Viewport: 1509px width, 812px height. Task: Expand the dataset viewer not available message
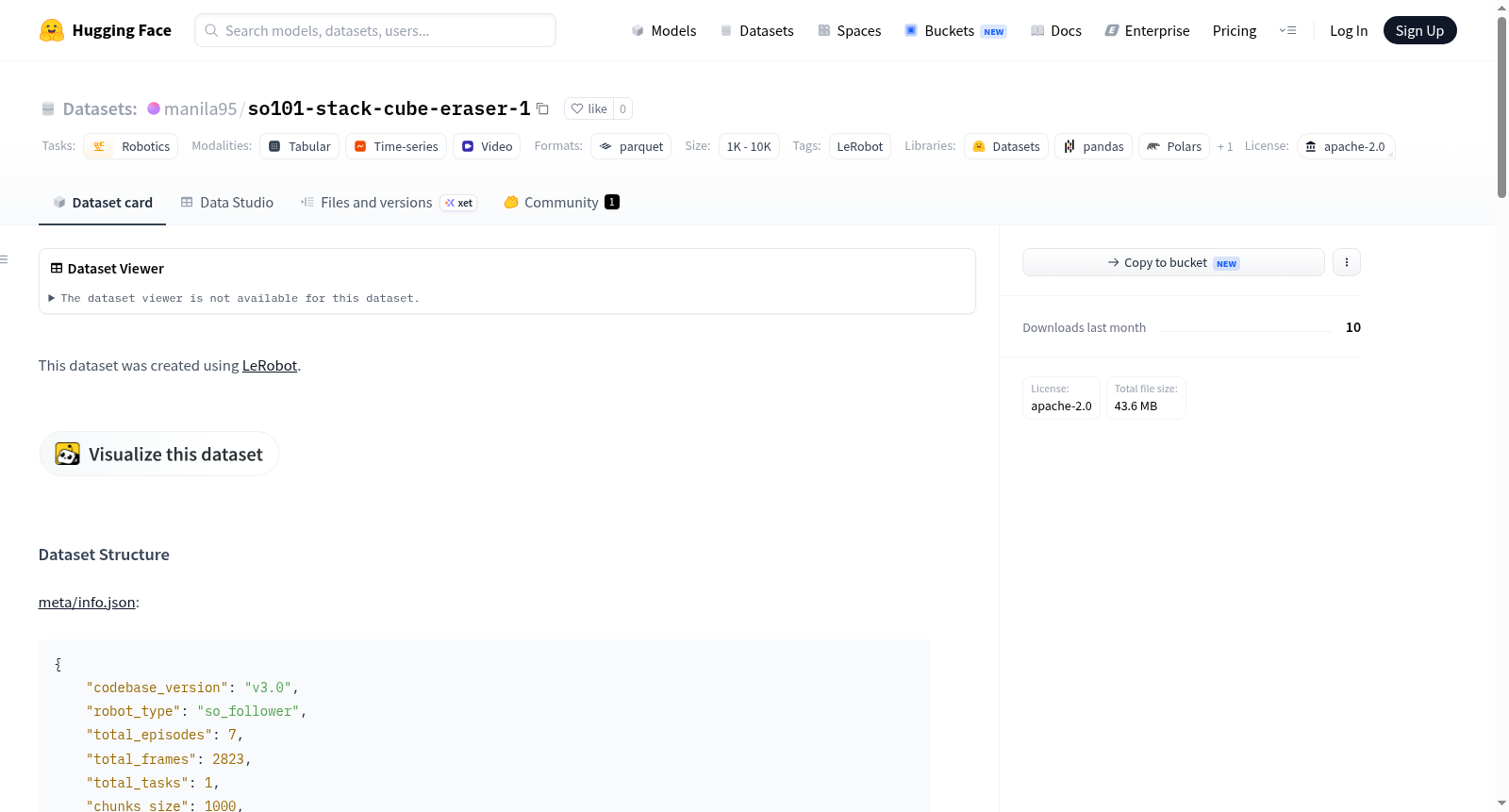pyautogui.click(x=234, y=298)
